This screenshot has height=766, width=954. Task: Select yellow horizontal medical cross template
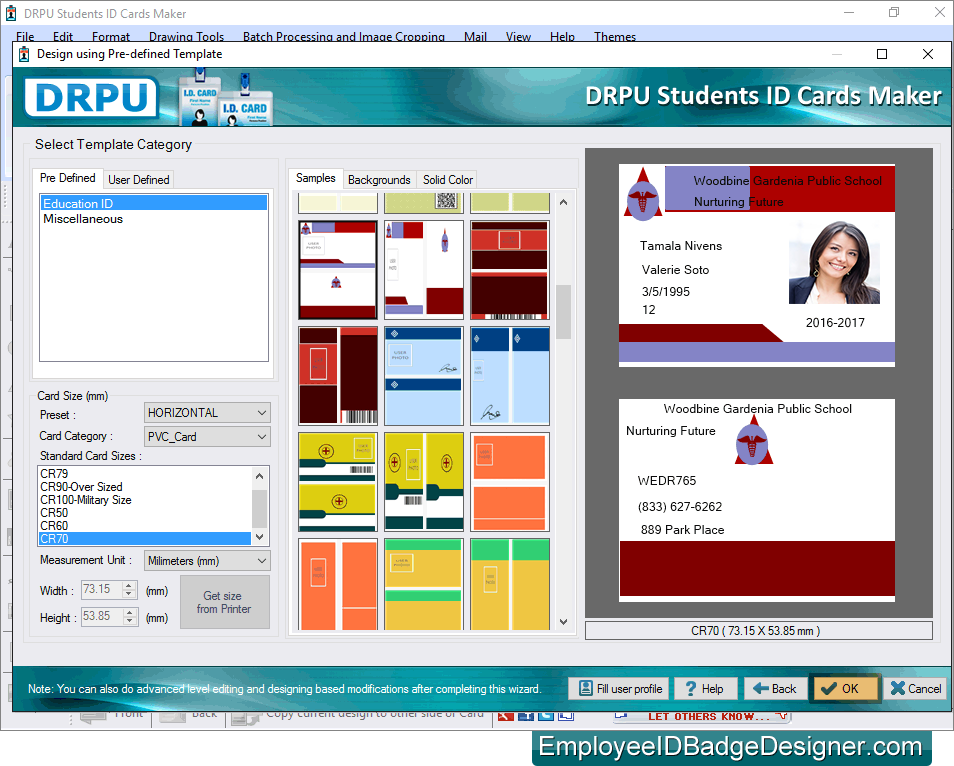coord(338,482)
